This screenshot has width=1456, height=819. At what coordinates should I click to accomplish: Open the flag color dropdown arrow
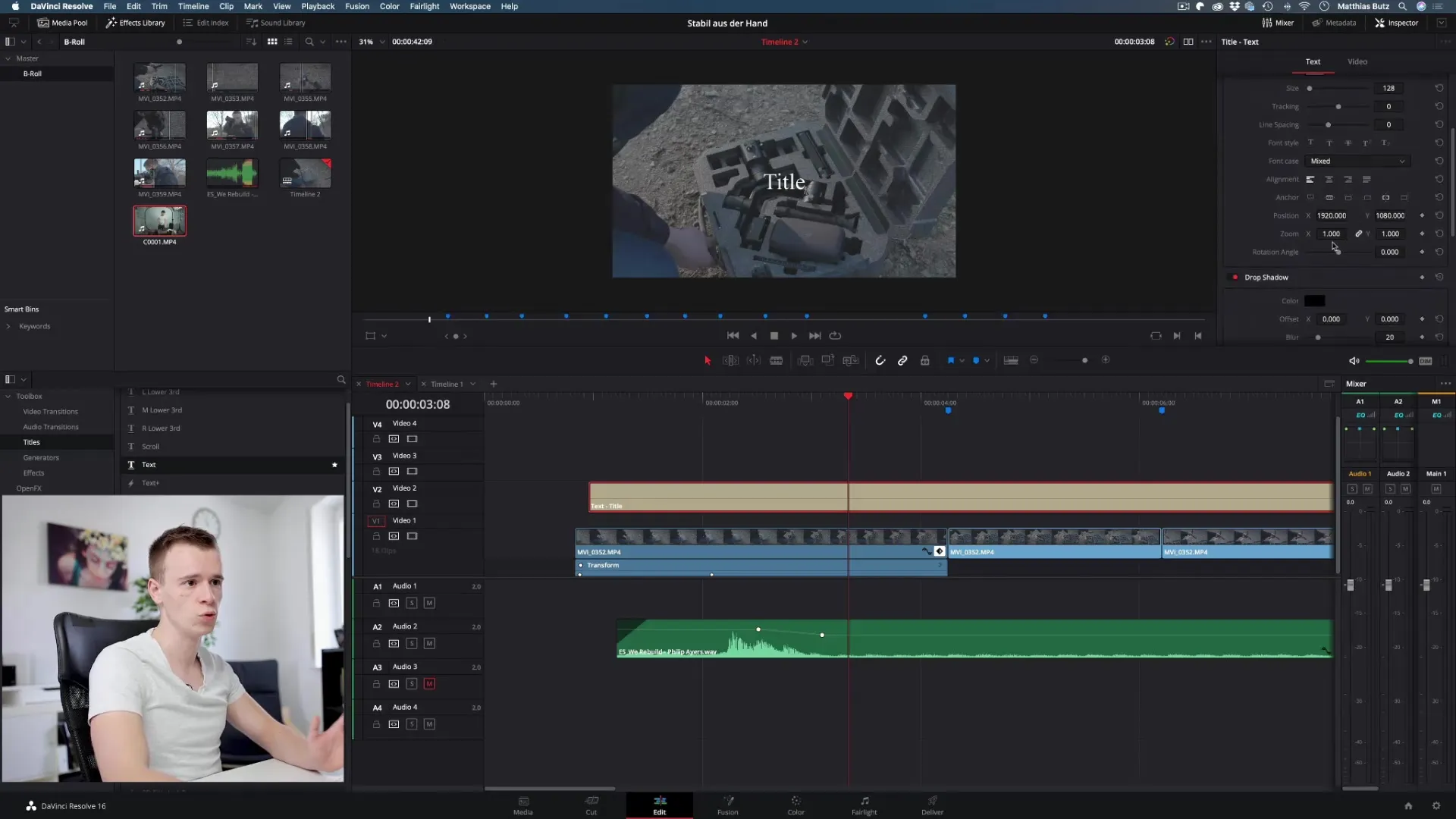coord(962,361)
